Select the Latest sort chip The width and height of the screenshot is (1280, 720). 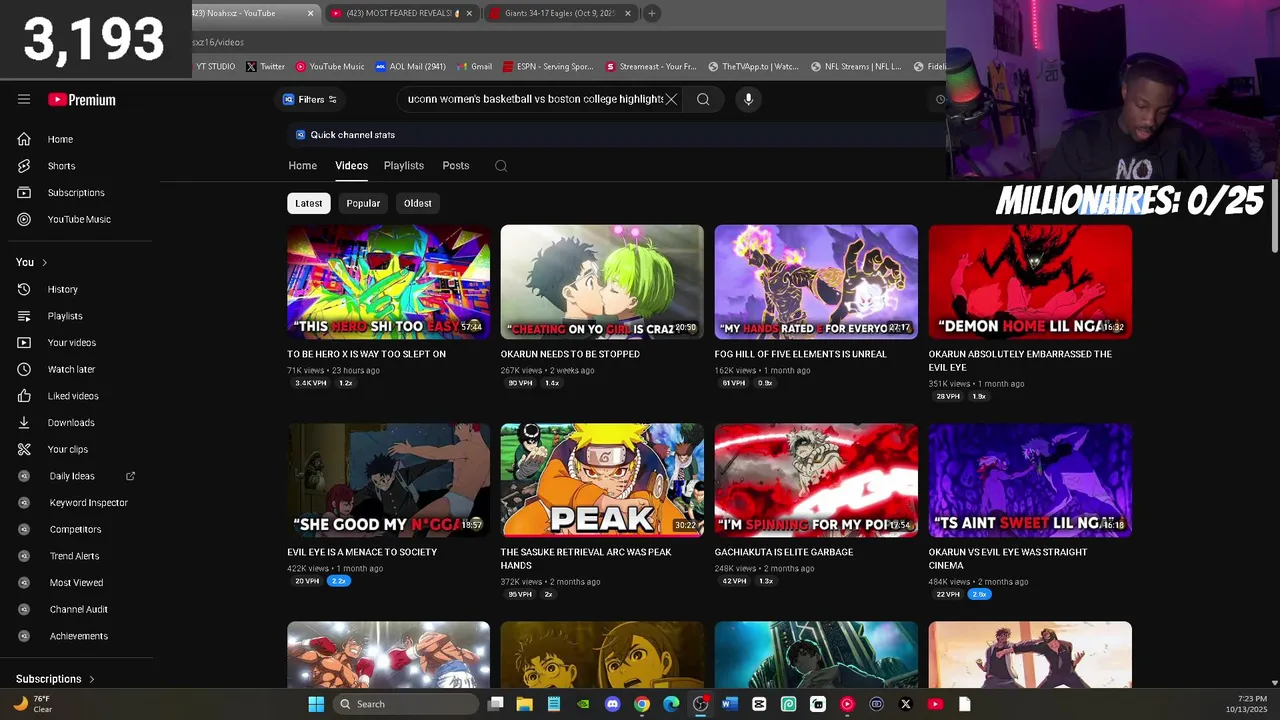(x=308, y=203)
